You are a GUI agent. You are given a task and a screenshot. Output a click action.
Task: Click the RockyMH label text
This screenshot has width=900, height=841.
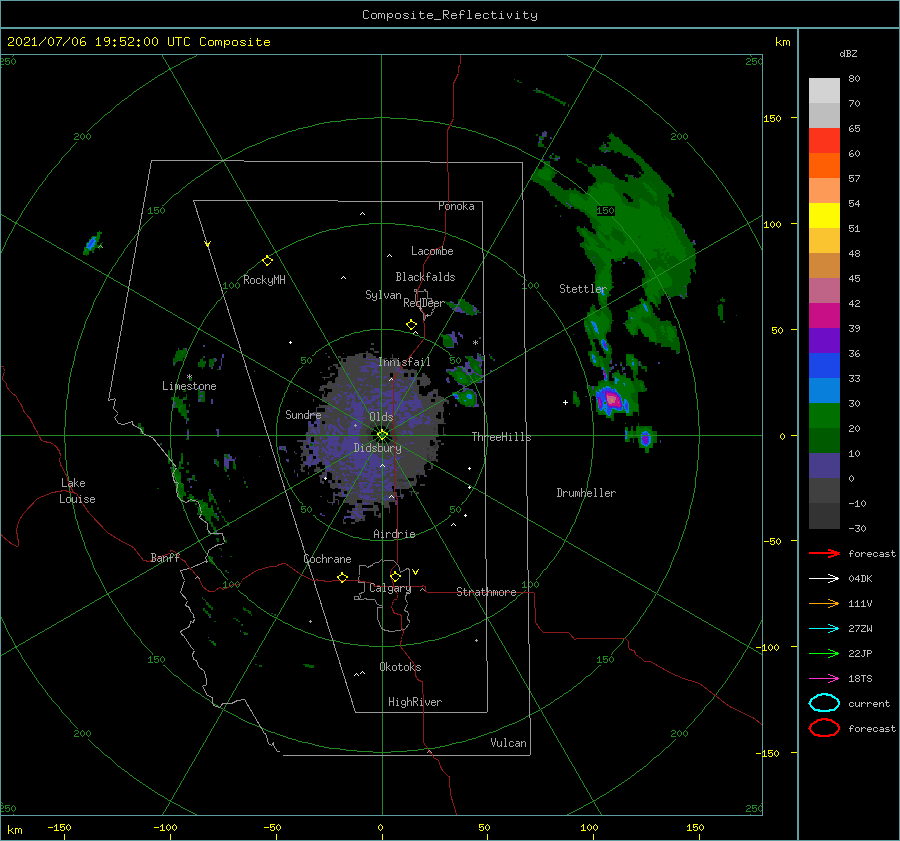[264, 280]
